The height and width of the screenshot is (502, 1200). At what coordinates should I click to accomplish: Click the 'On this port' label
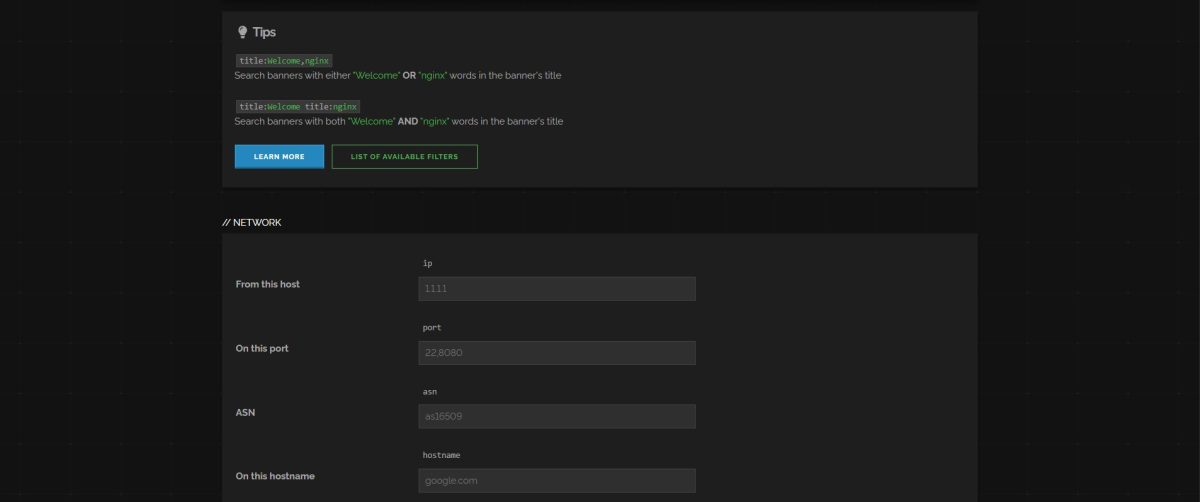tap(261, 348)
